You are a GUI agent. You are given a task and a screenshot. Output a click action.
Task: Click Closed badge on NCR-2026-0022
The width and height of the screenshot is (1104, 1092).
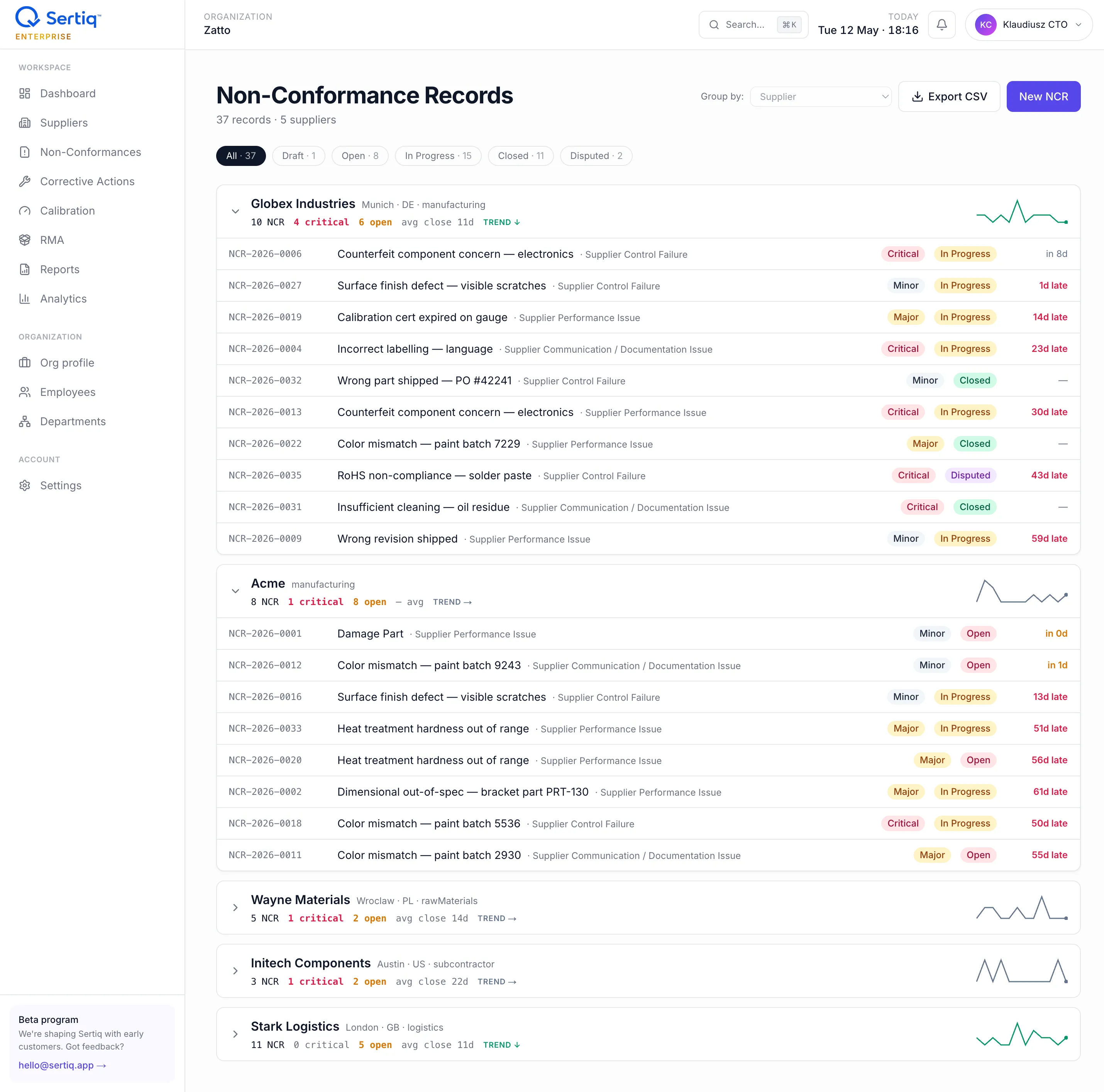tap(974, 444)
